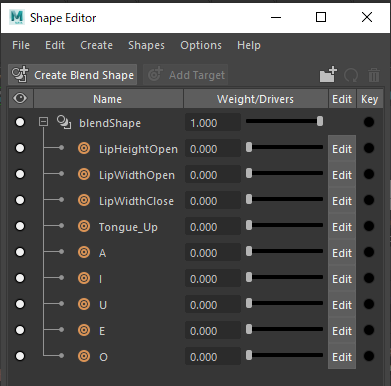Open the Edit menu
The width and height of the screenshot is (391, 386).
[x=55, y=45]
